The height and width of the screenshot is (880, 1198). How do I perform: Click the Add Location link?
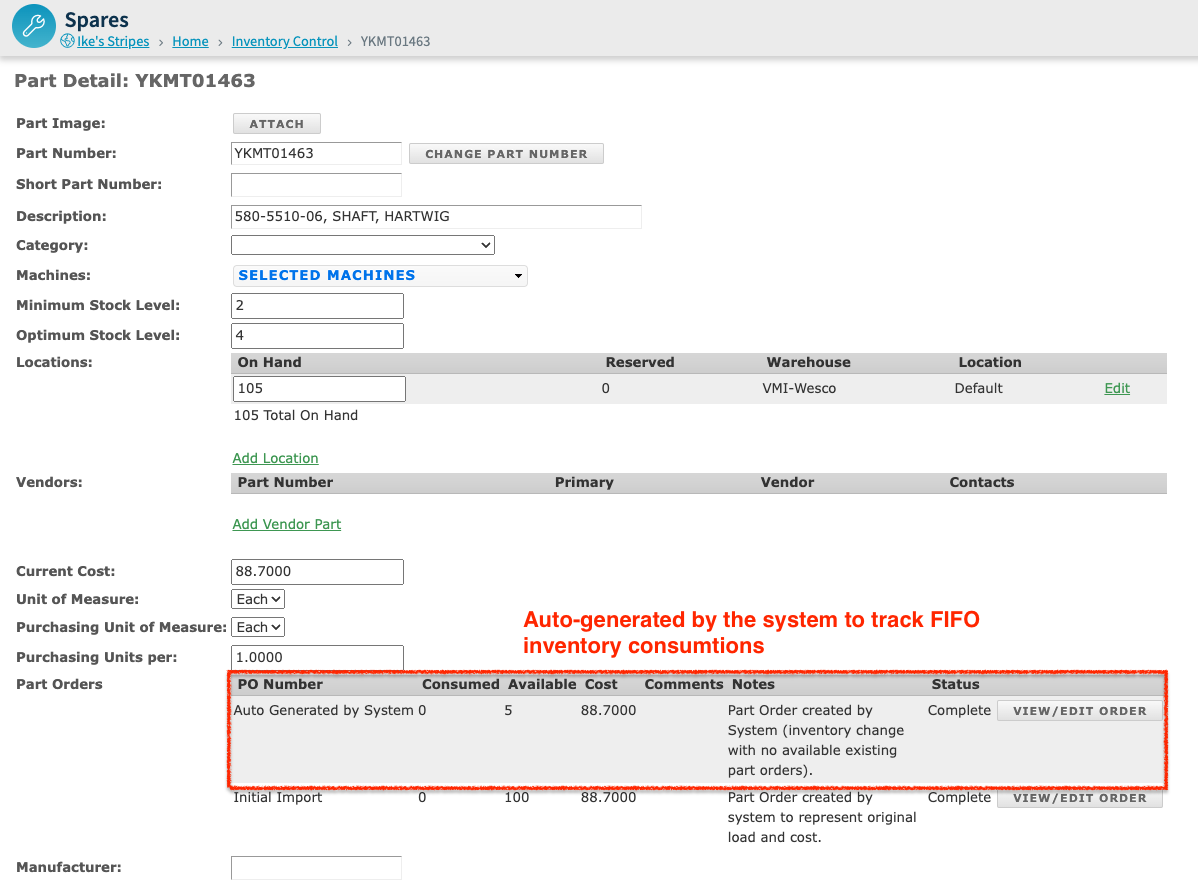[x=275, y=458]
